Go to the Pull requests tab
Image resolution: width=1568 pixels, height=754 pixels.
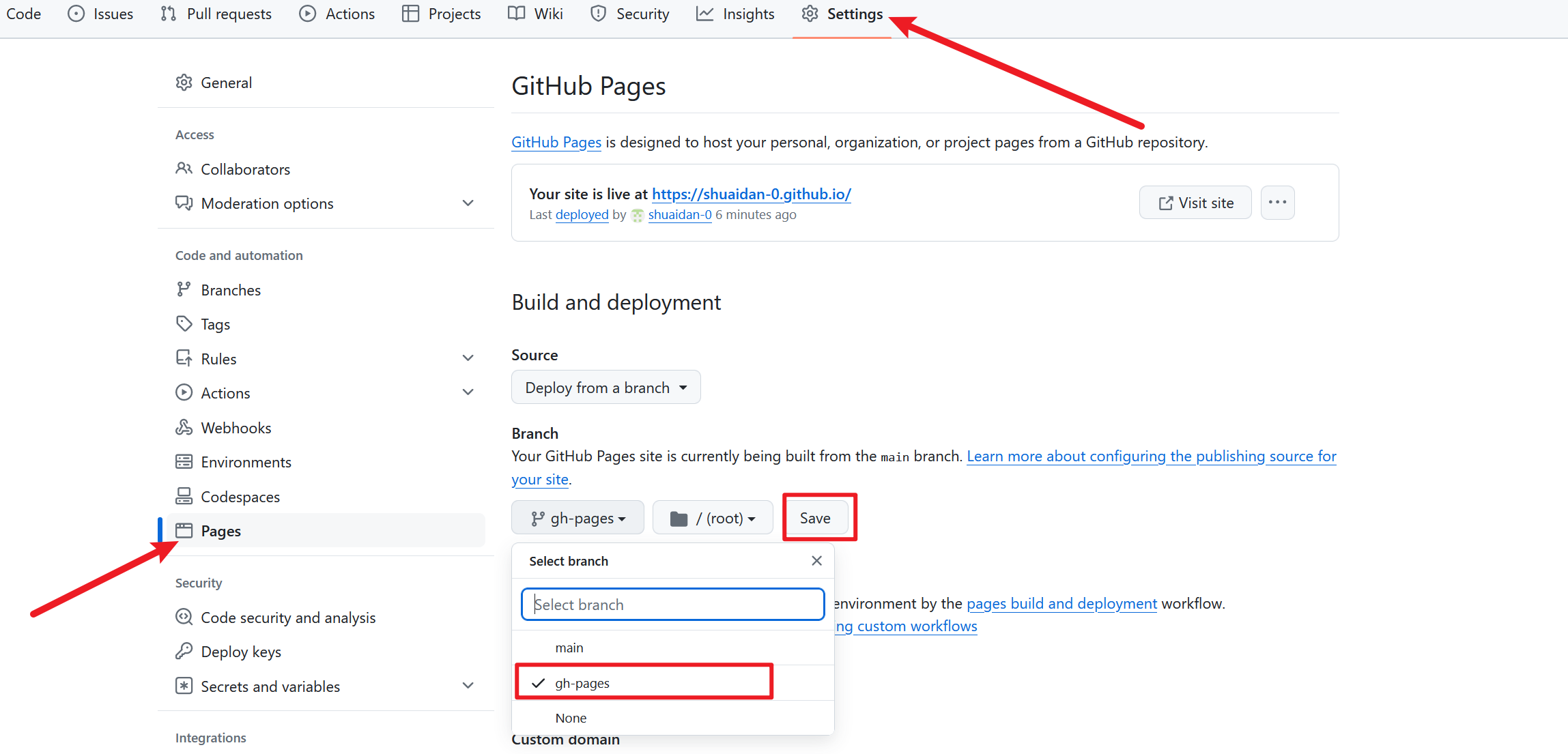tap(216, 14)
